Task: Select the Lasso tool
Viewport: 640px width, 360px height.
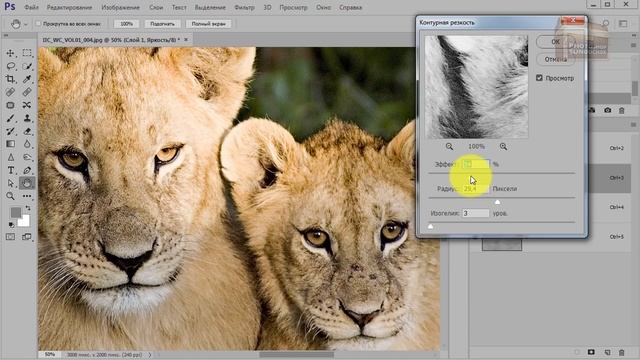Action: point(11,66)
